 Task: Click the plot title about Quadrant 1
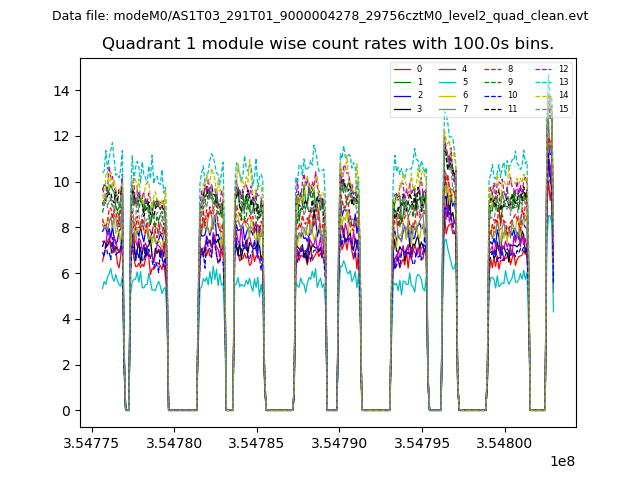[x=327, y=44]
